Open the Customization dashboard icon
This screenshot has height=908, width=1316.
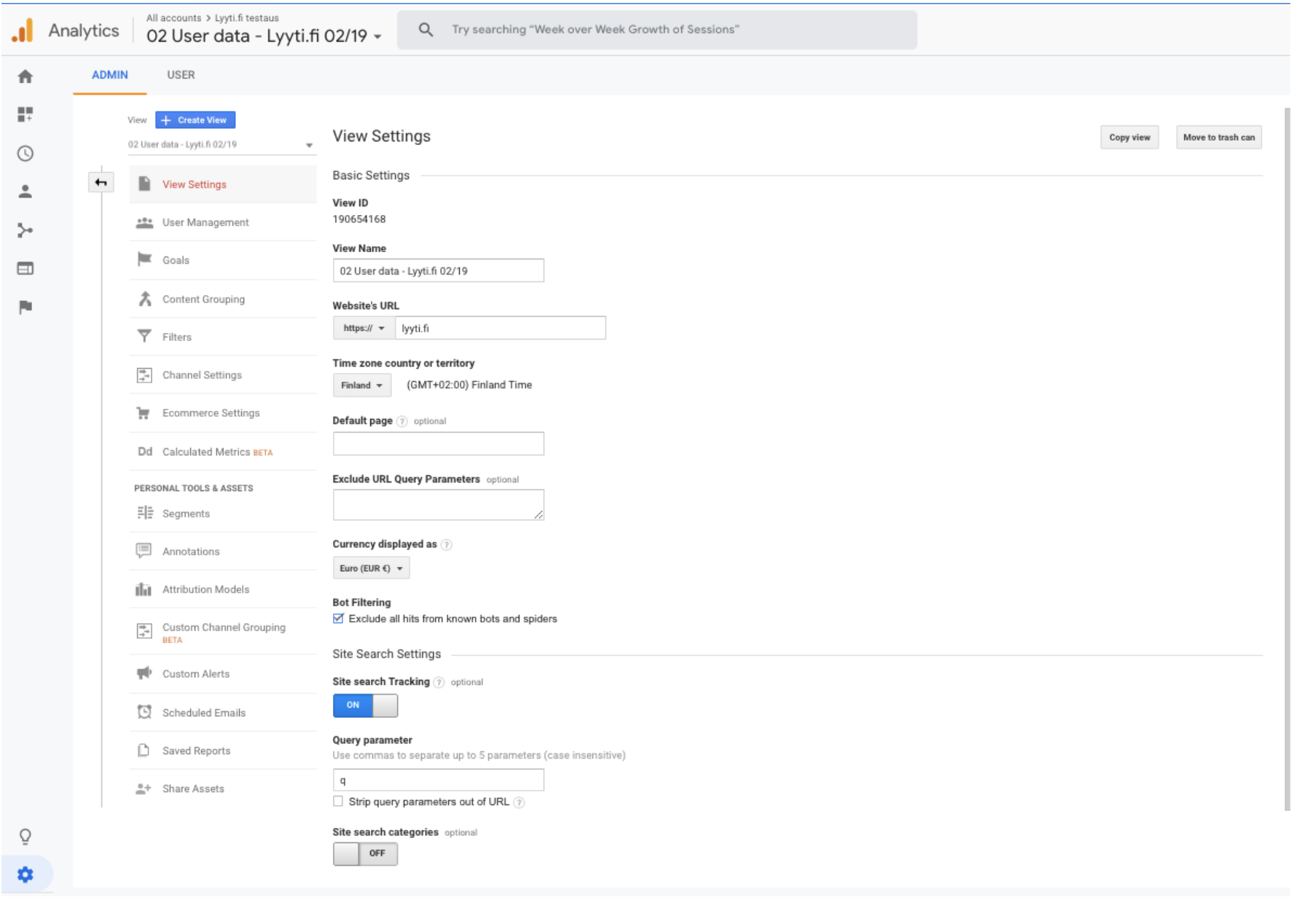point(26,114)
